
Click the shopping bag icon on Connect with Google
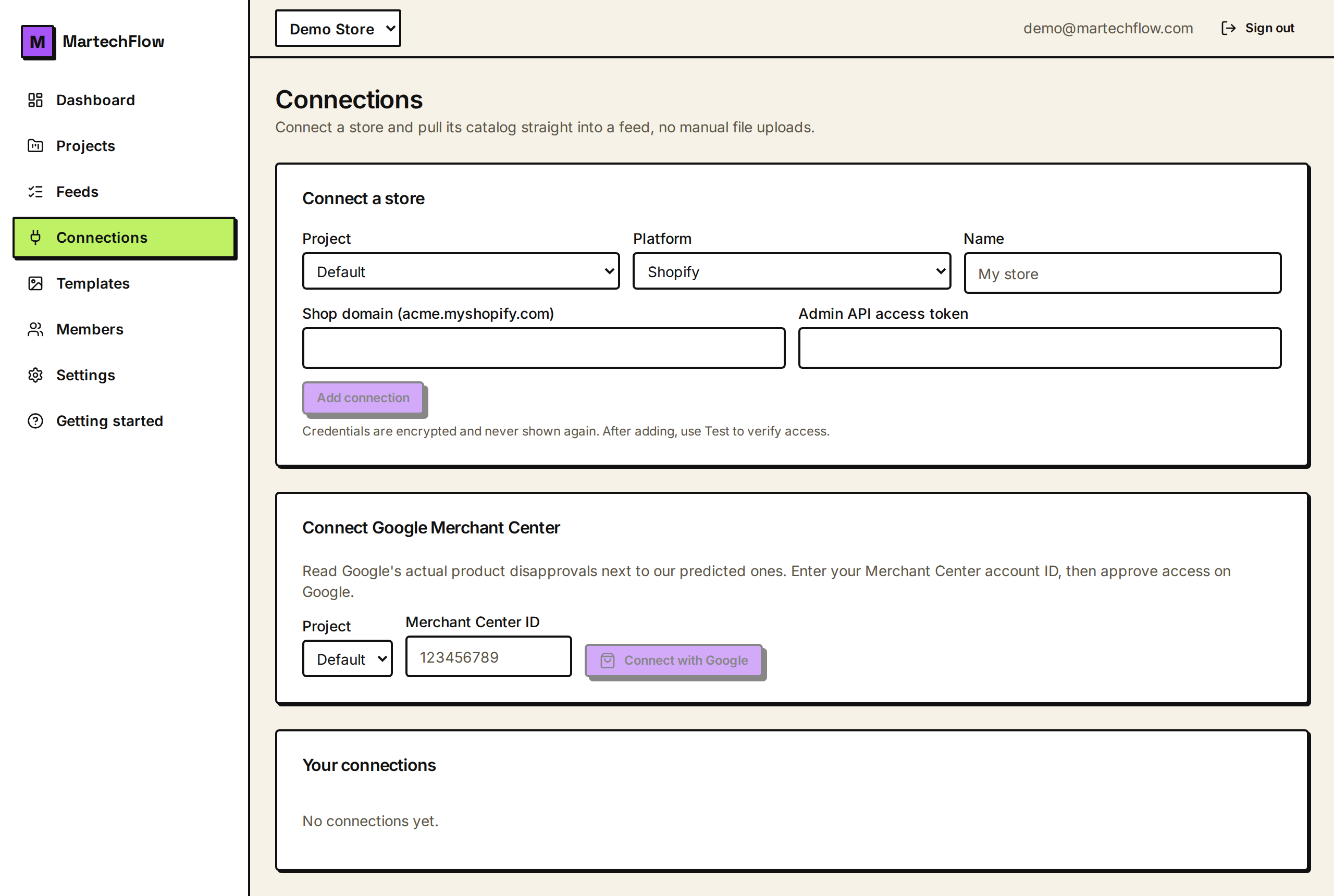[x=608, y=661]
